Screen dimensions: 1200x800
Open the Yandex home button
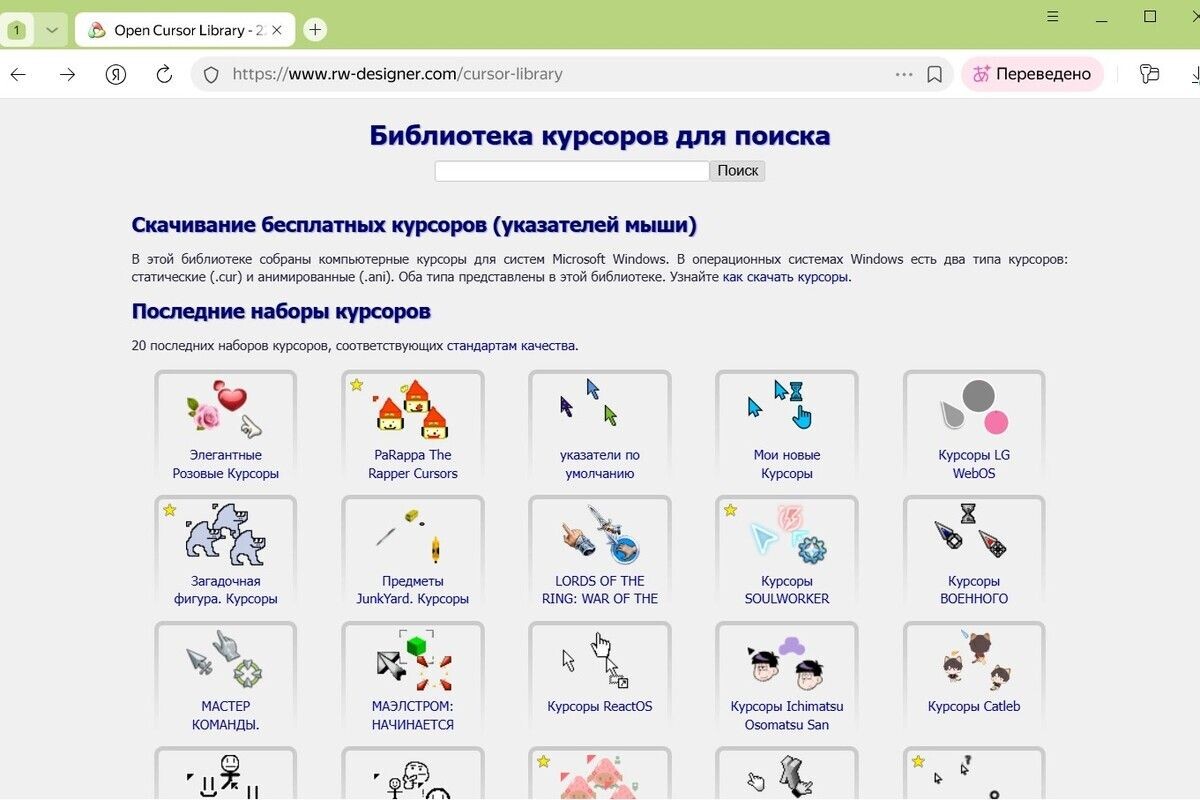point(116,74)
